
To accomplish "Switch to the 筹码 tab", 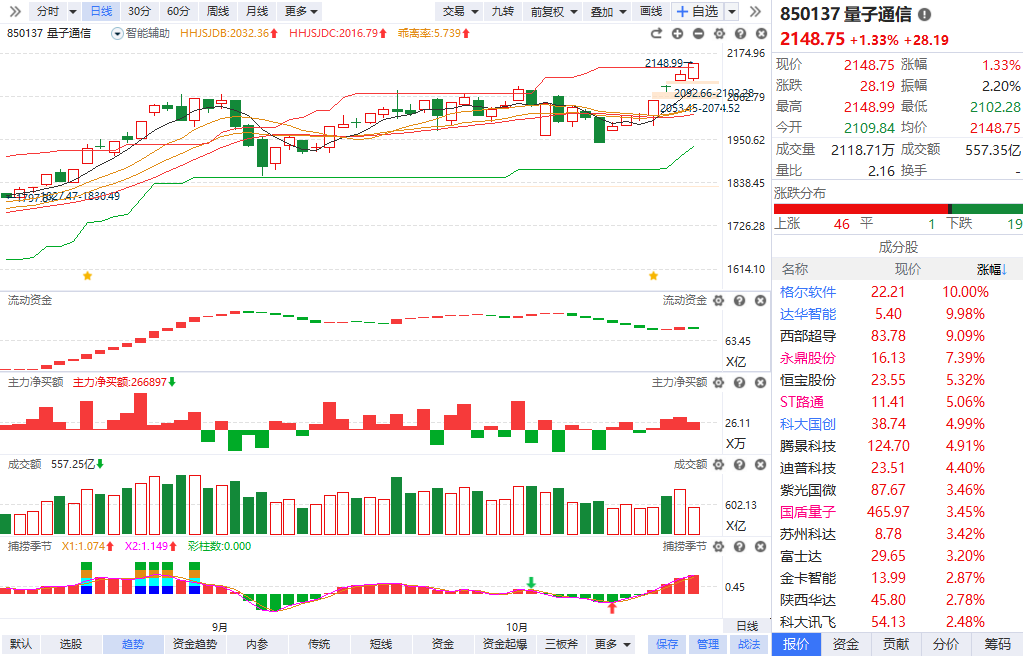I will click(998, 644).
